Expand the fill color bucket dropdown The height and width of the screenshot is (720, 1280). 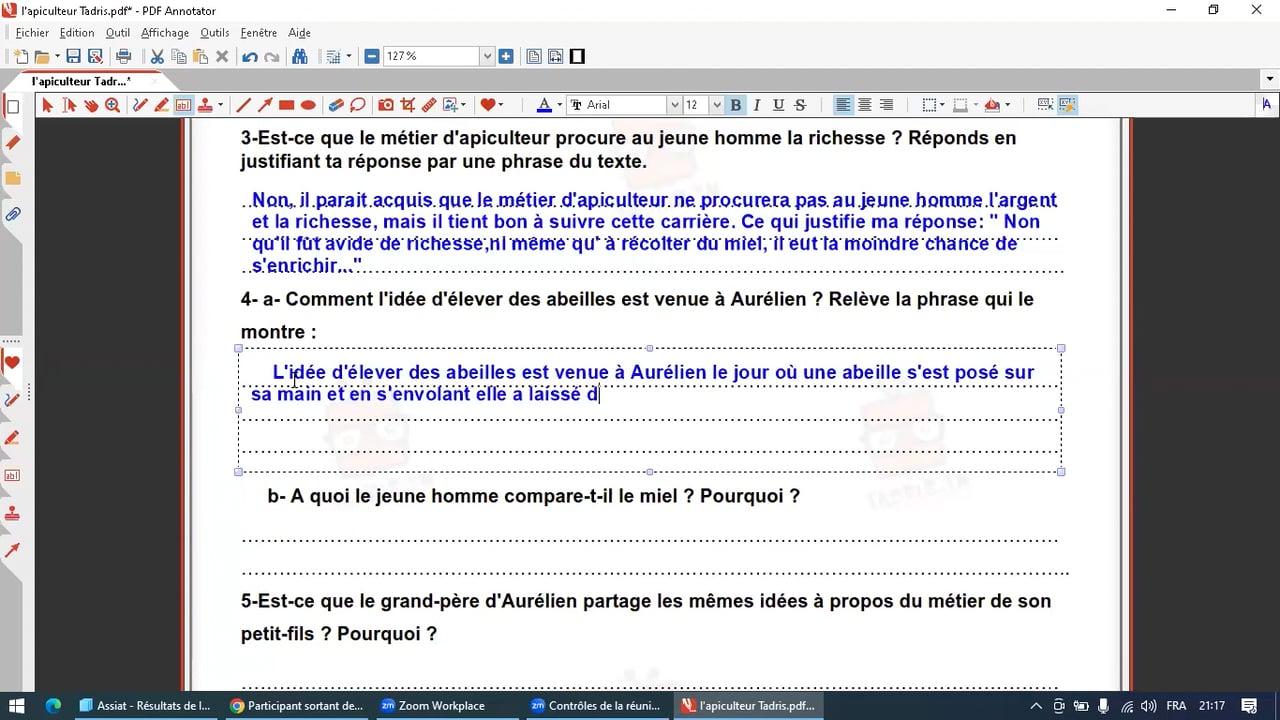(x=1008, y=105)
